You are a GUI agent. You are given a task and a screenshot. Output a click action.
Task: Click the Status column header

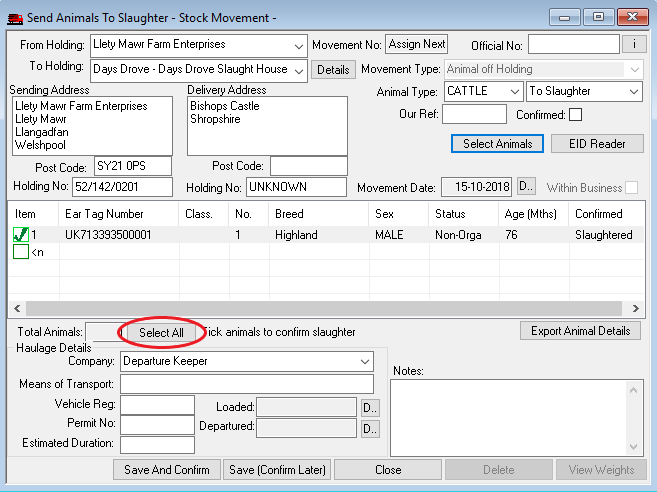coord(463,214)
